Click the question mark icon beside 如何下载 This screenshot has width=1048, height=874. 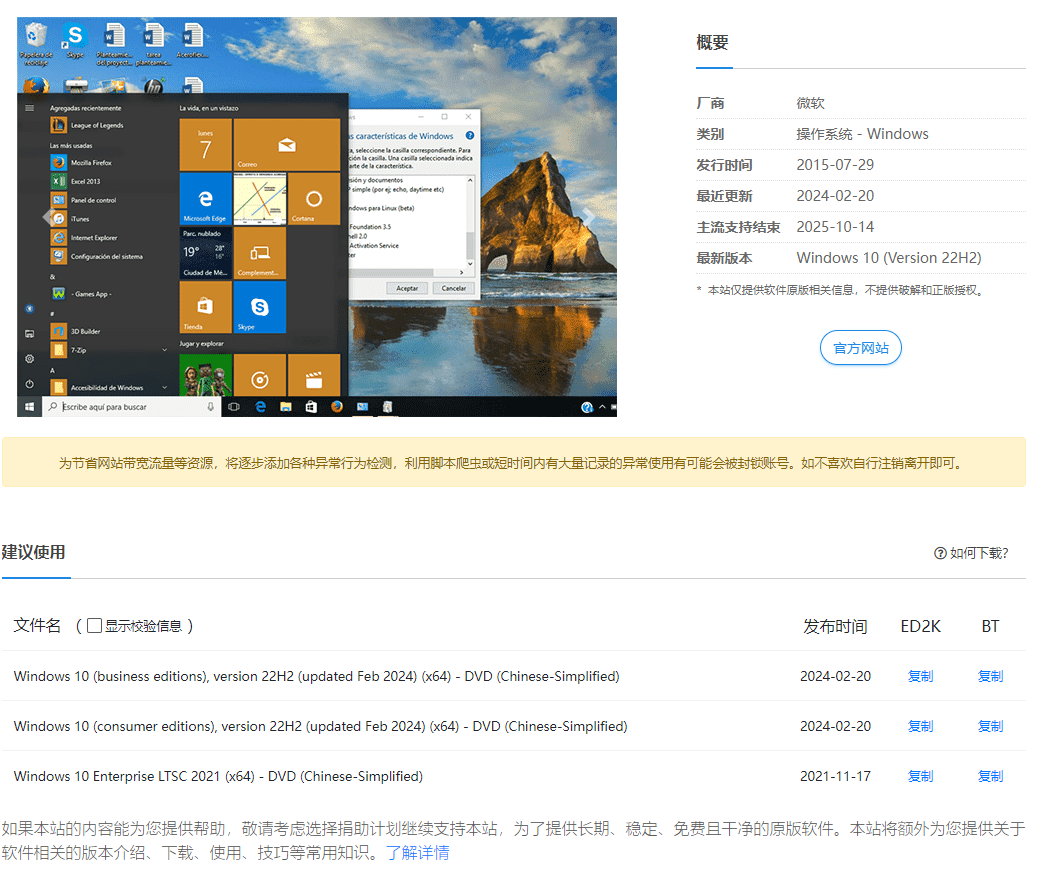click(x=940, y=553)
